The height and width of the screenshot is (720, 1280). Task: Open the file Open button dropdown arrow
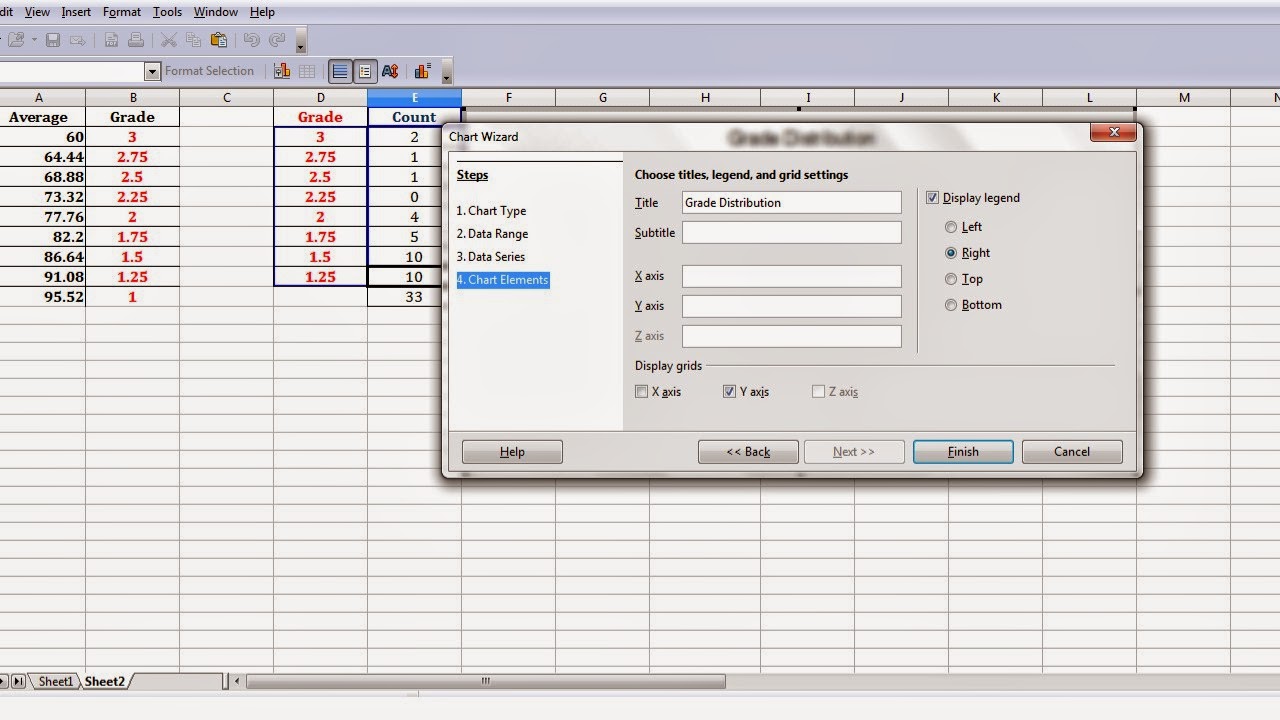(35, 40)
